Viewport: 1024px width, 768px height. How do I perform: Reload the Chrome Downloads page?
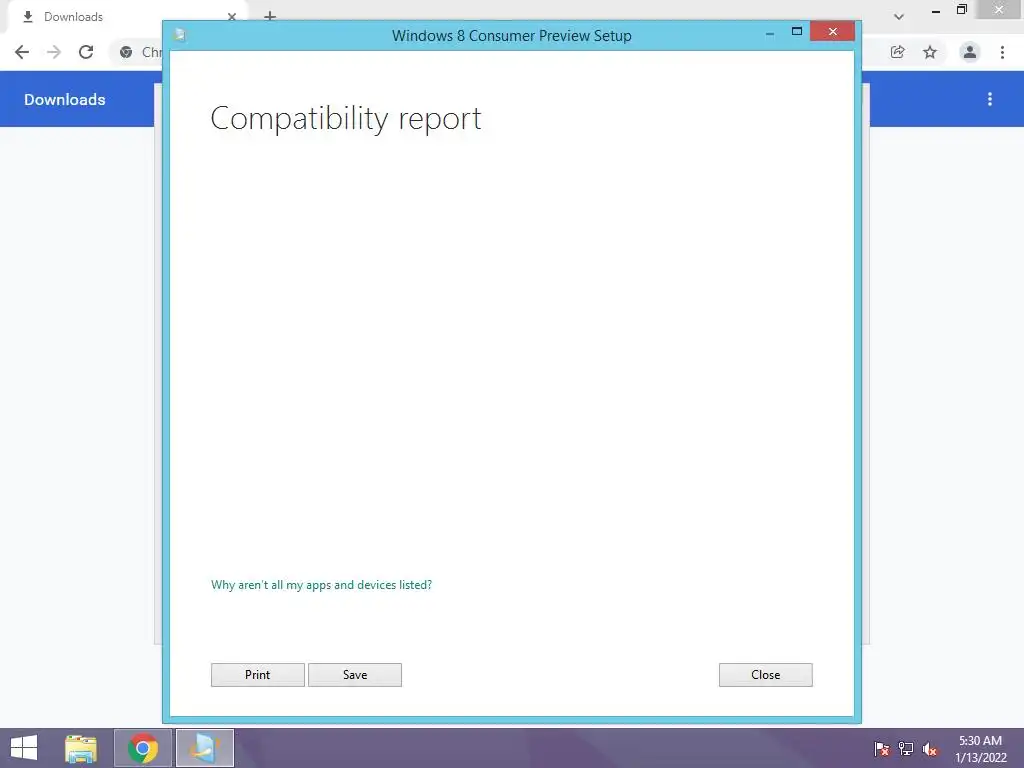click(x=86, y=52)
